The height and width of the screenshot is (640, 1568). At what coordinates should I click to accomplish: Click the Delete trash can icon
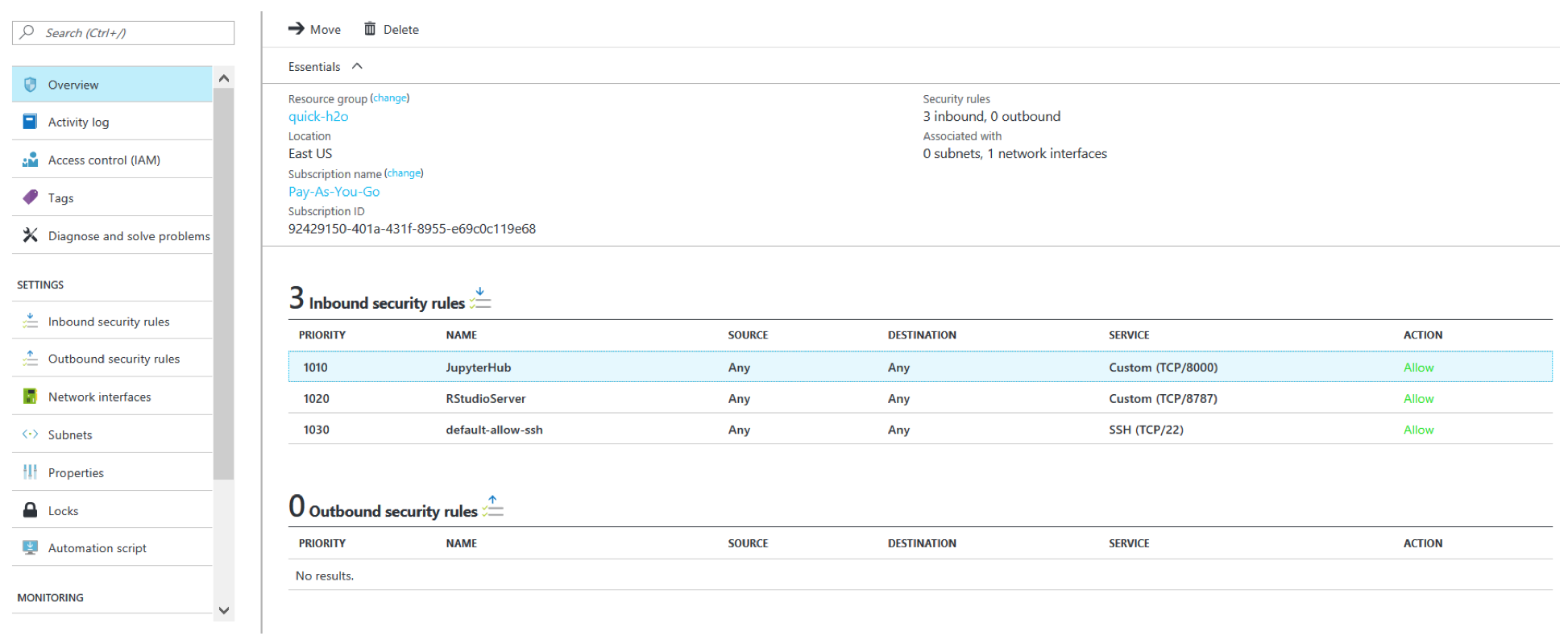click(x=370, y=29)
